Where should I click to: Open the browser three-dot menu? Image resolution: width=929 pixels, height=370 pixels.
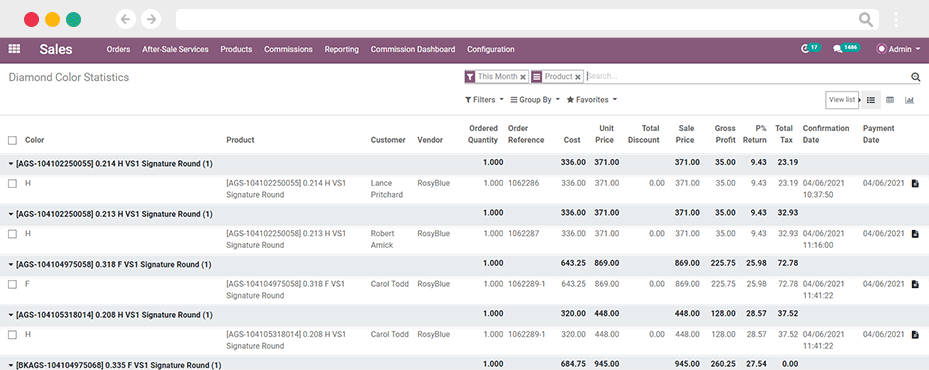pyautogui.click(x=896, y=20)
